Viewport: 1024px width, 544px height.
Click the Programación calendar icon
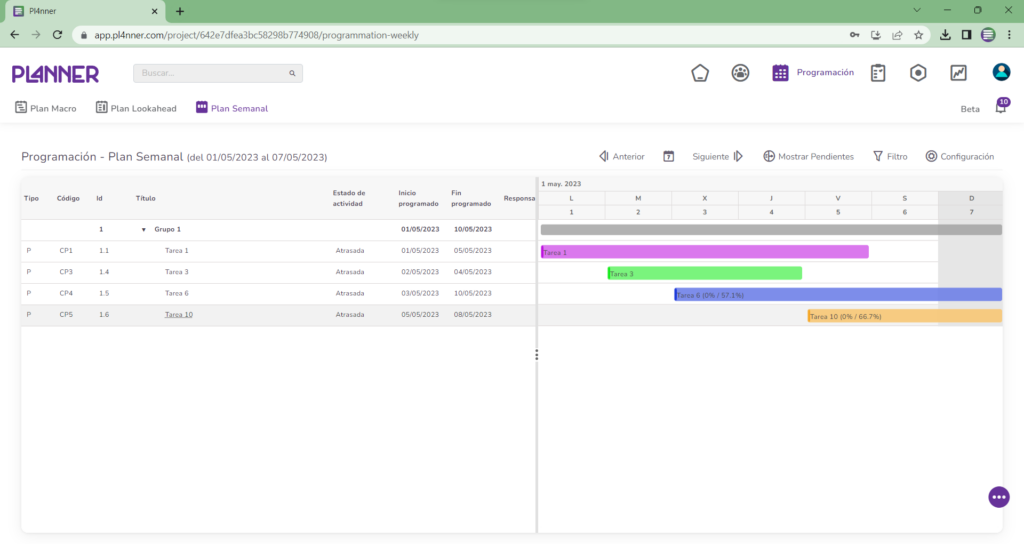[780, 73]
